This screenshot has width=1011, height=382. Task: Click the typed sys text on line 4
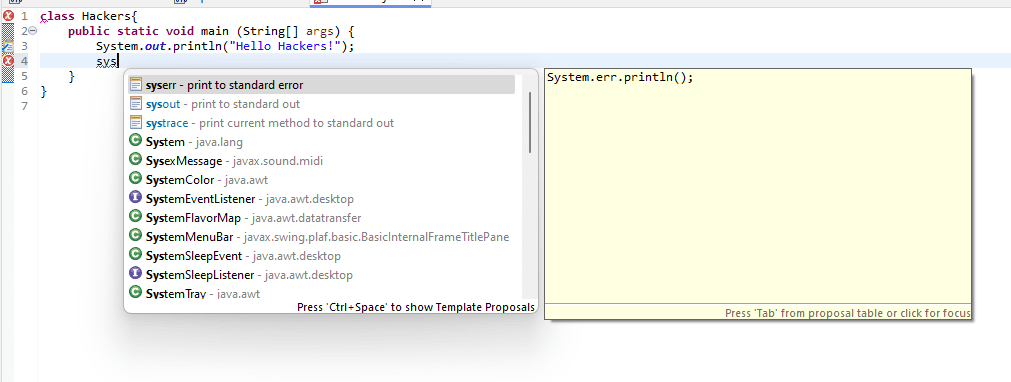(106, 61)
